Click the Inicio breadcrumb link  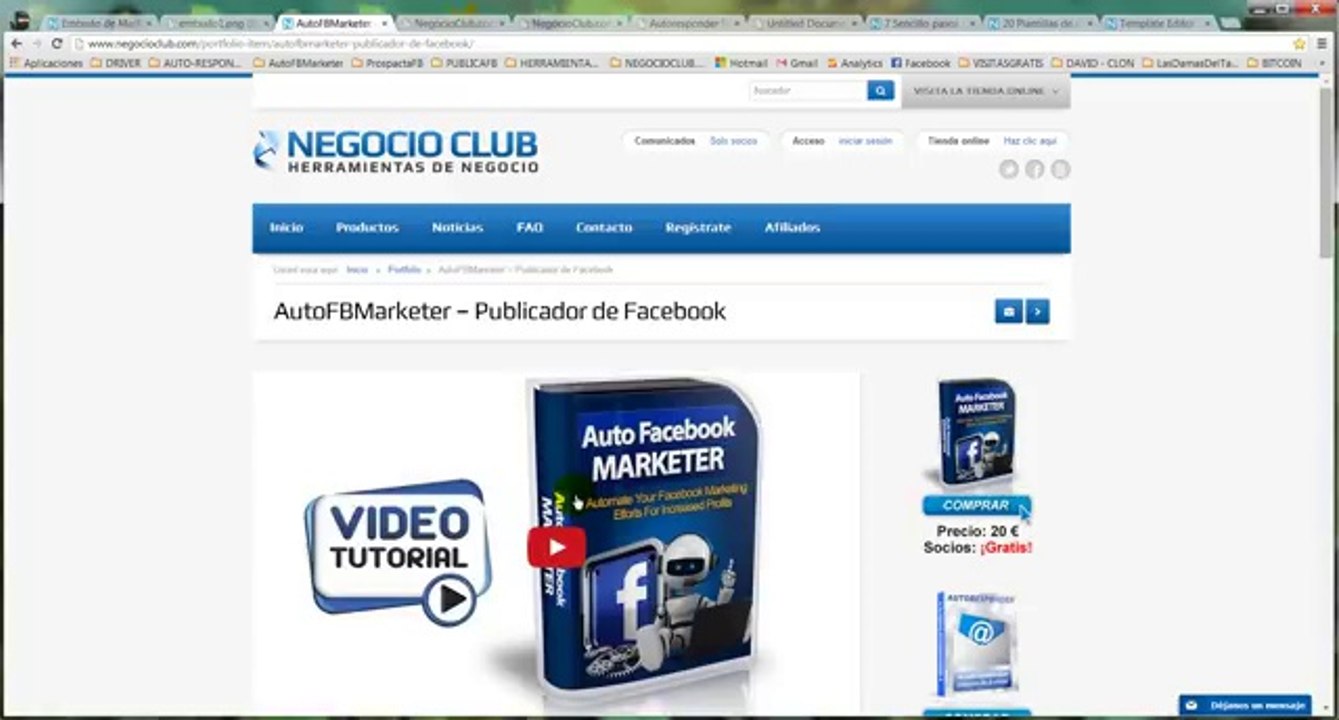pos(357,270)
